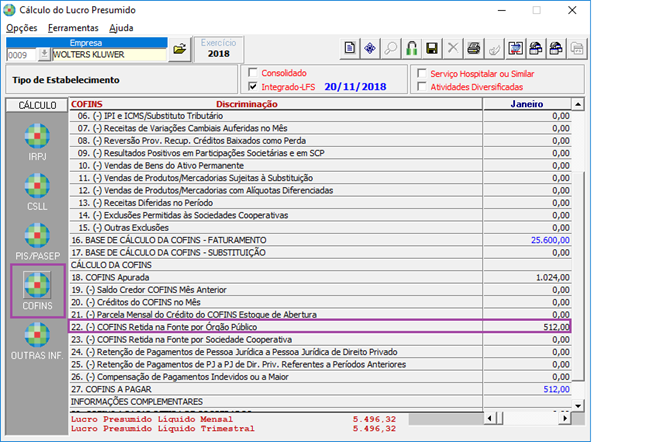Image resolution: width=670 pixels, height=442 pixels.
Task: Open the Ajuda menu
Action: tap(121, 28)
